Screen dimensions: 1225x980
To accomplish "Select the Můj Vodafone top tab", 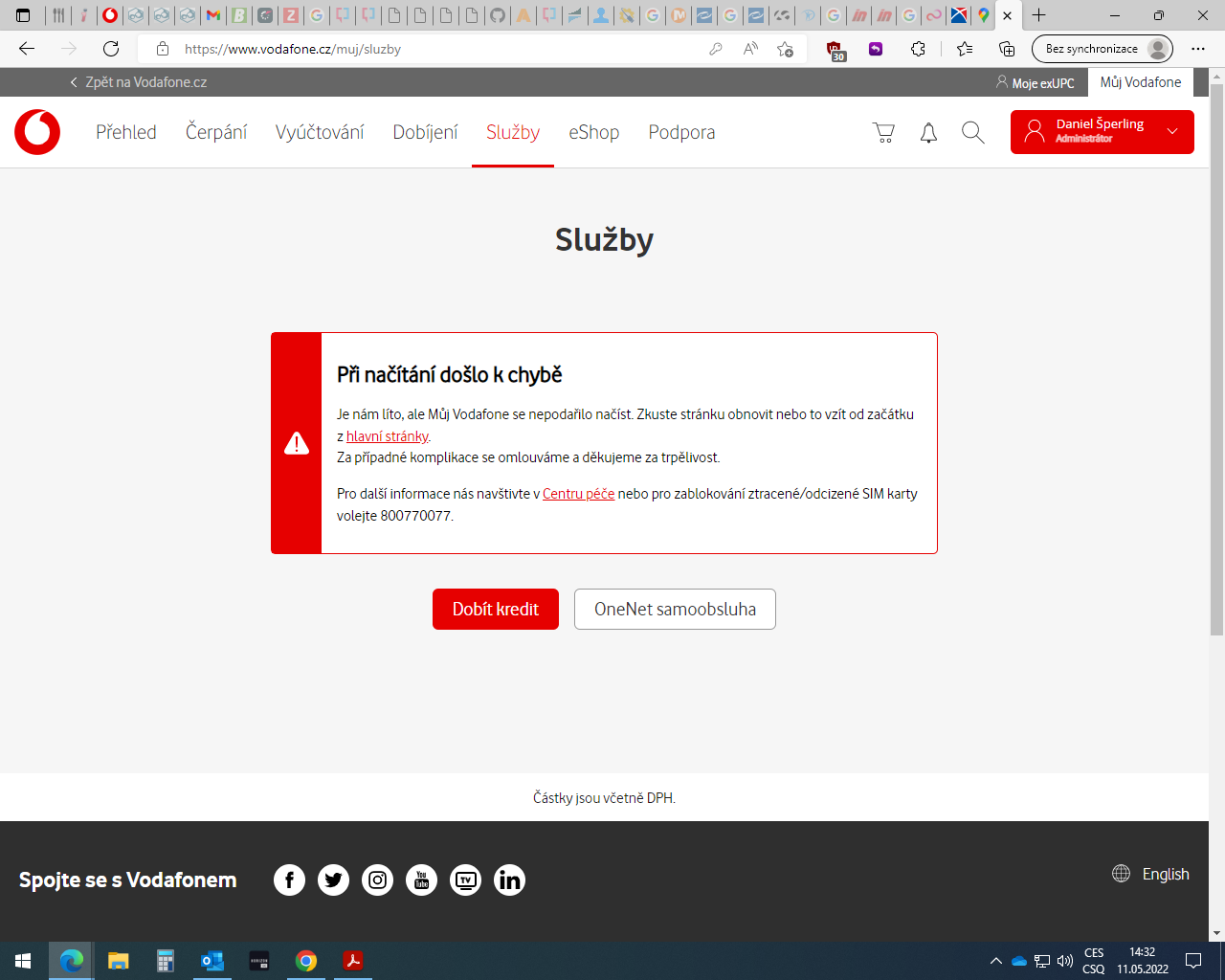I will tap(1141, 82).
